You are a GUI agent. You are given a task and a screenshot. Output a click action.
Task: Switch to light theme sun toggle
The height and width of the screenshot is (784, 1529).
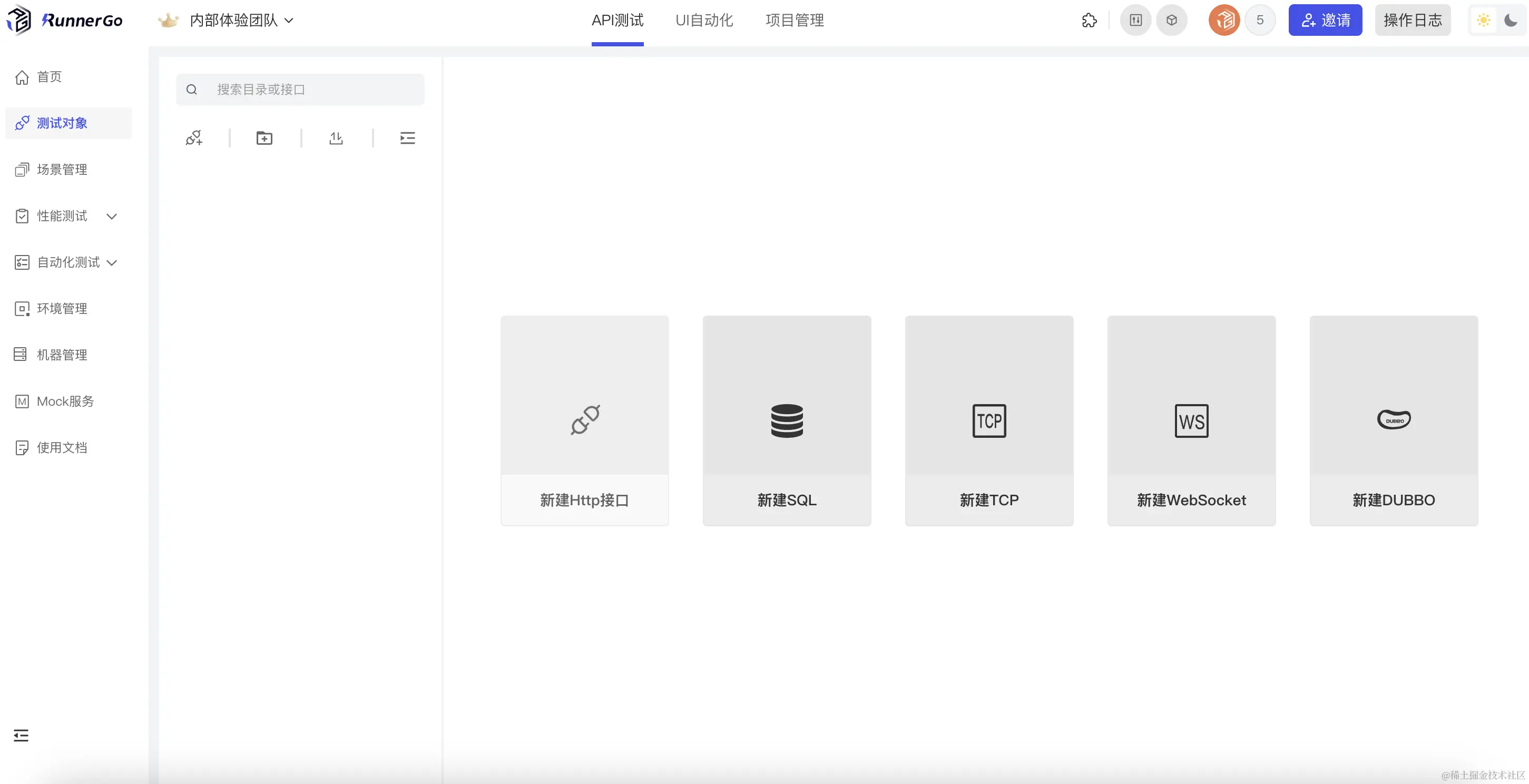[x=1483, y=20]
